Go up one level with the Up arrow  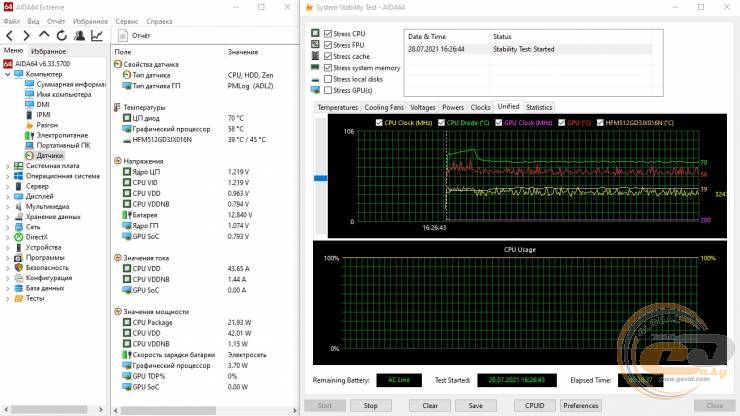click(44, 35)
